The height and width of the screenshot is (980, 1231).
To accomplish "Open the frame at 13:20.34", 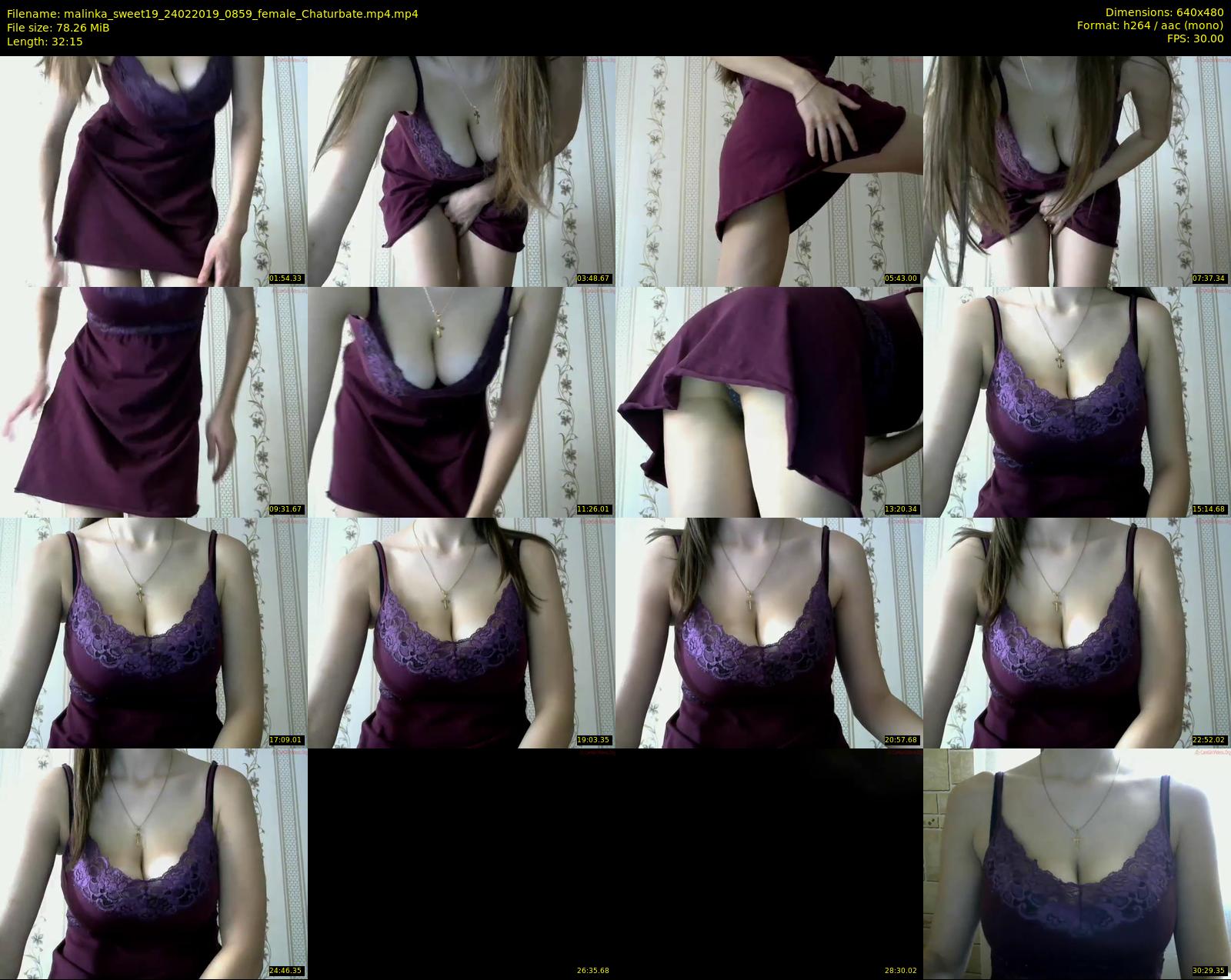I will click(769, 402).
